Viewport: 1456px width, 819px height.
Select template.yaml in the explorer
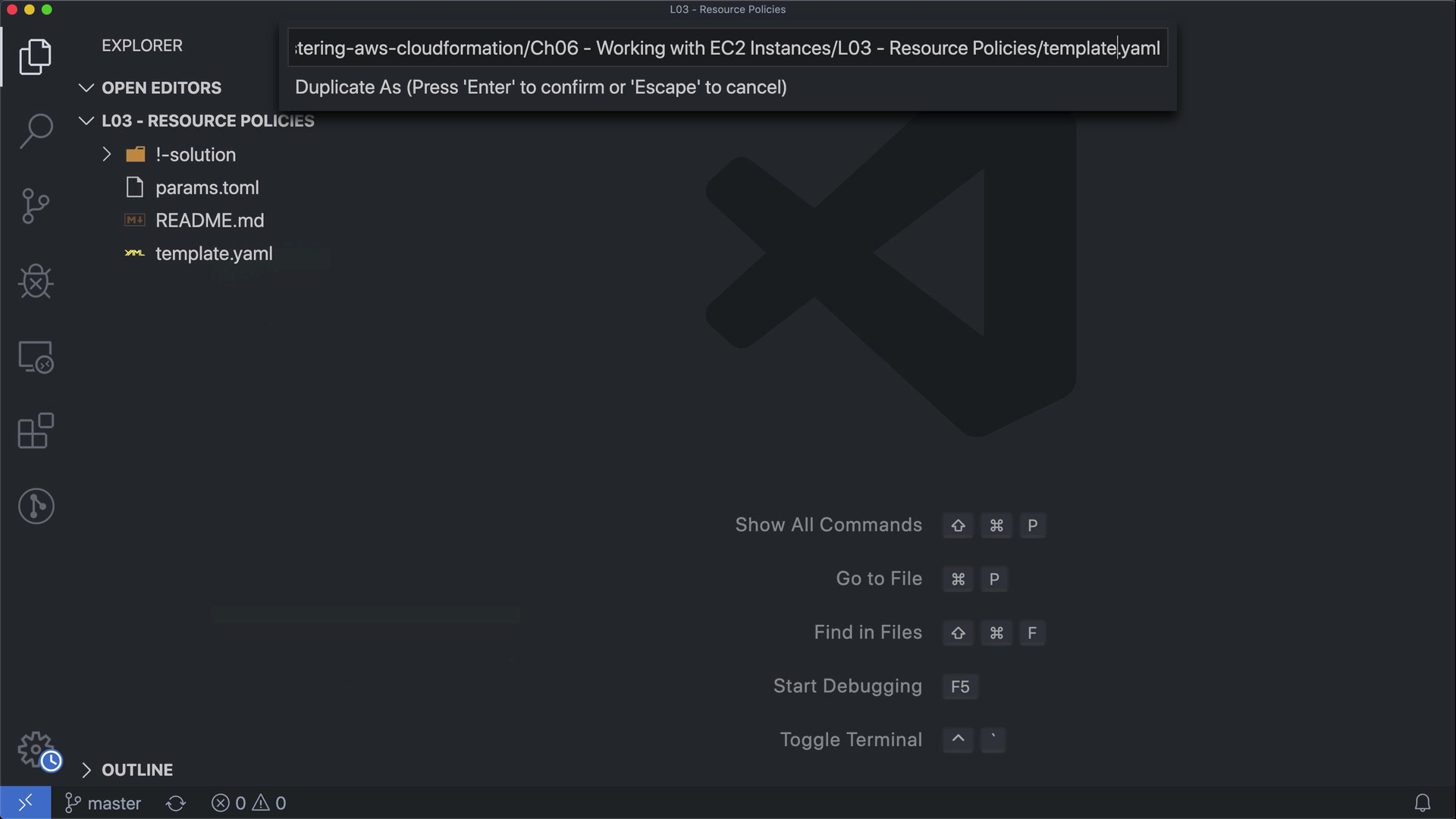(214, 254)
